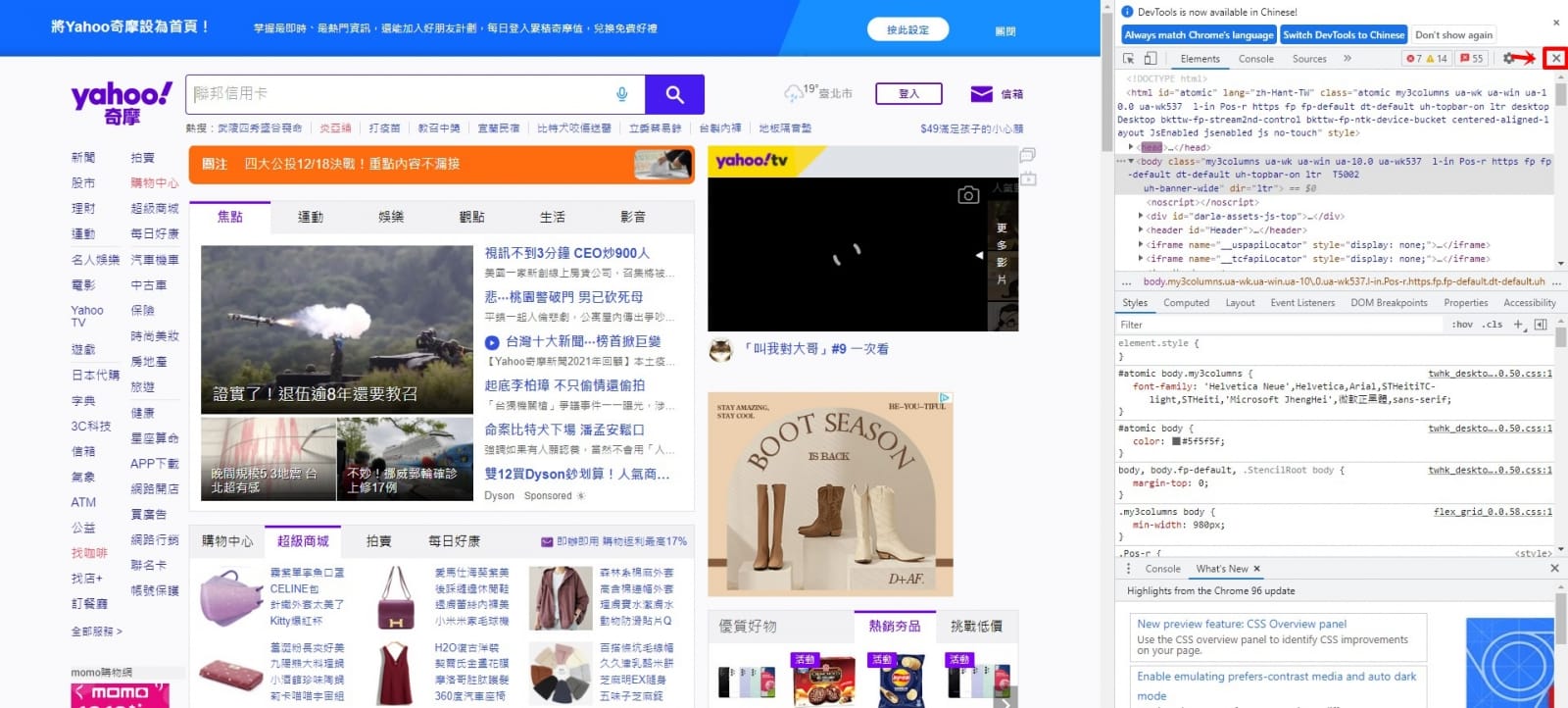Toggle the :hov element state option

click(x=1462, y=325)
